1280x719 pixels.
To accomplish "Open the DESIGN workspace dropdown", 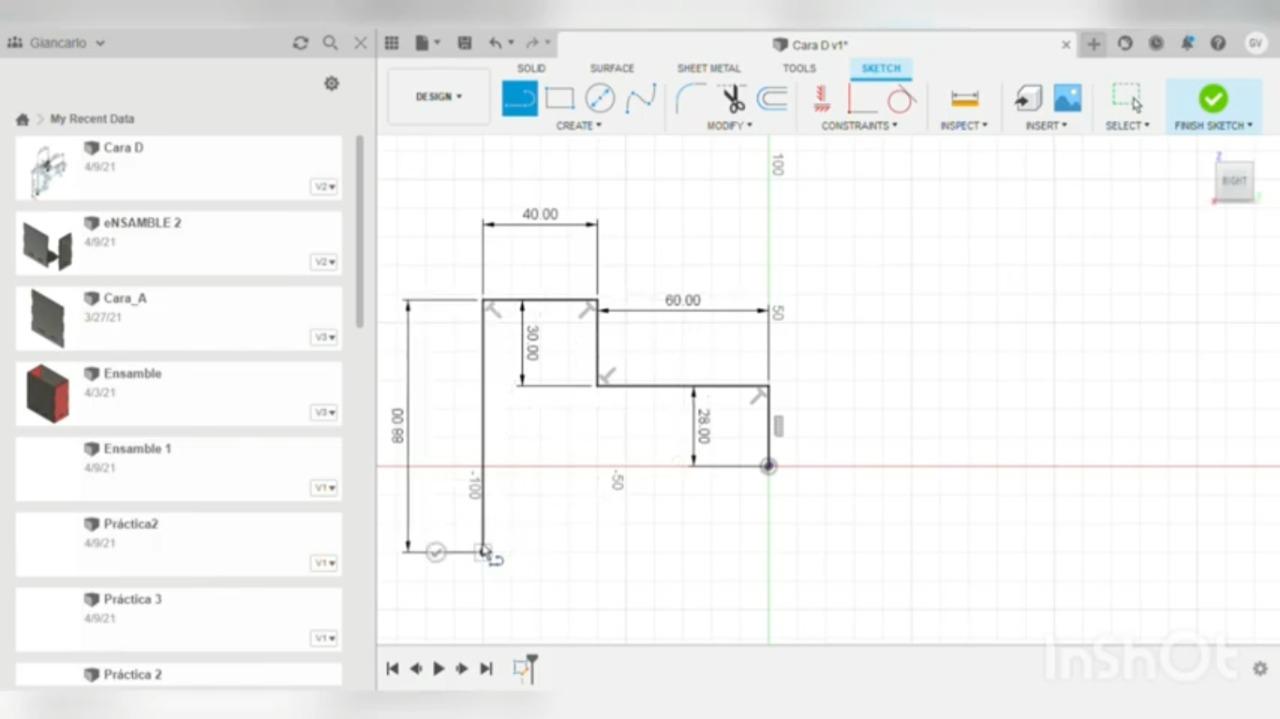I will tap(439, 97).
